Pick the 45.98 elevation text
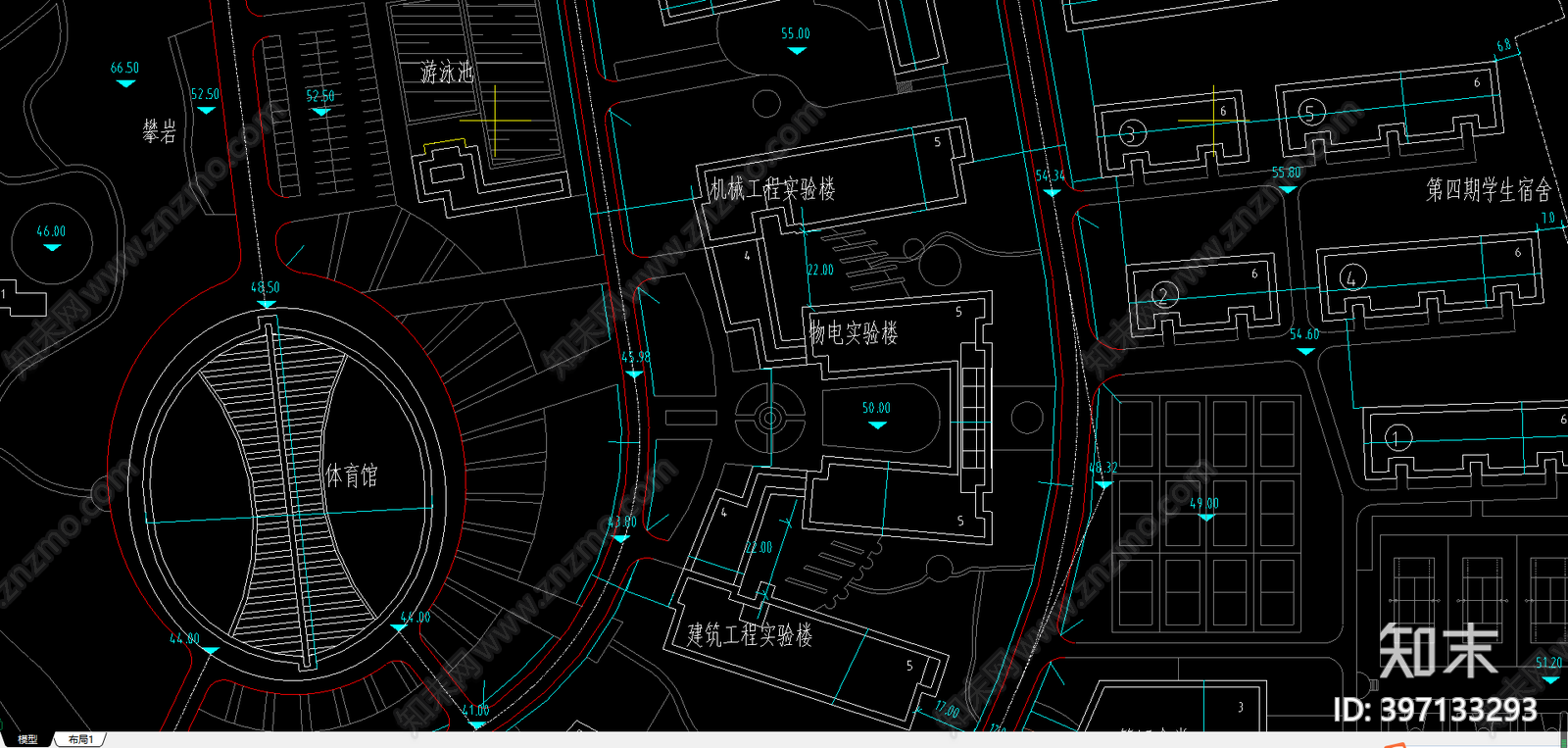This screenshot has width=1568, height=748. [636, 358]
